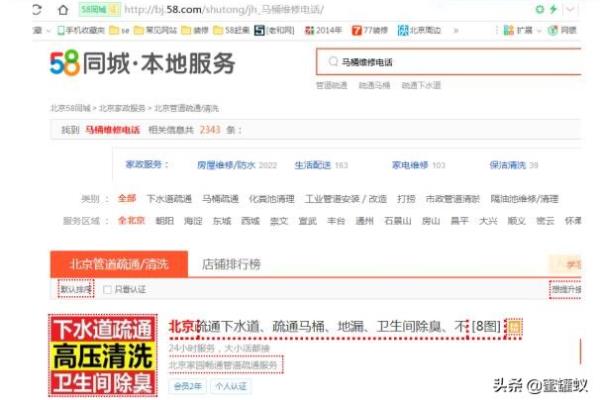
Task: Filter by the 化粪池清理 category
Action: [x=272, y=199]
